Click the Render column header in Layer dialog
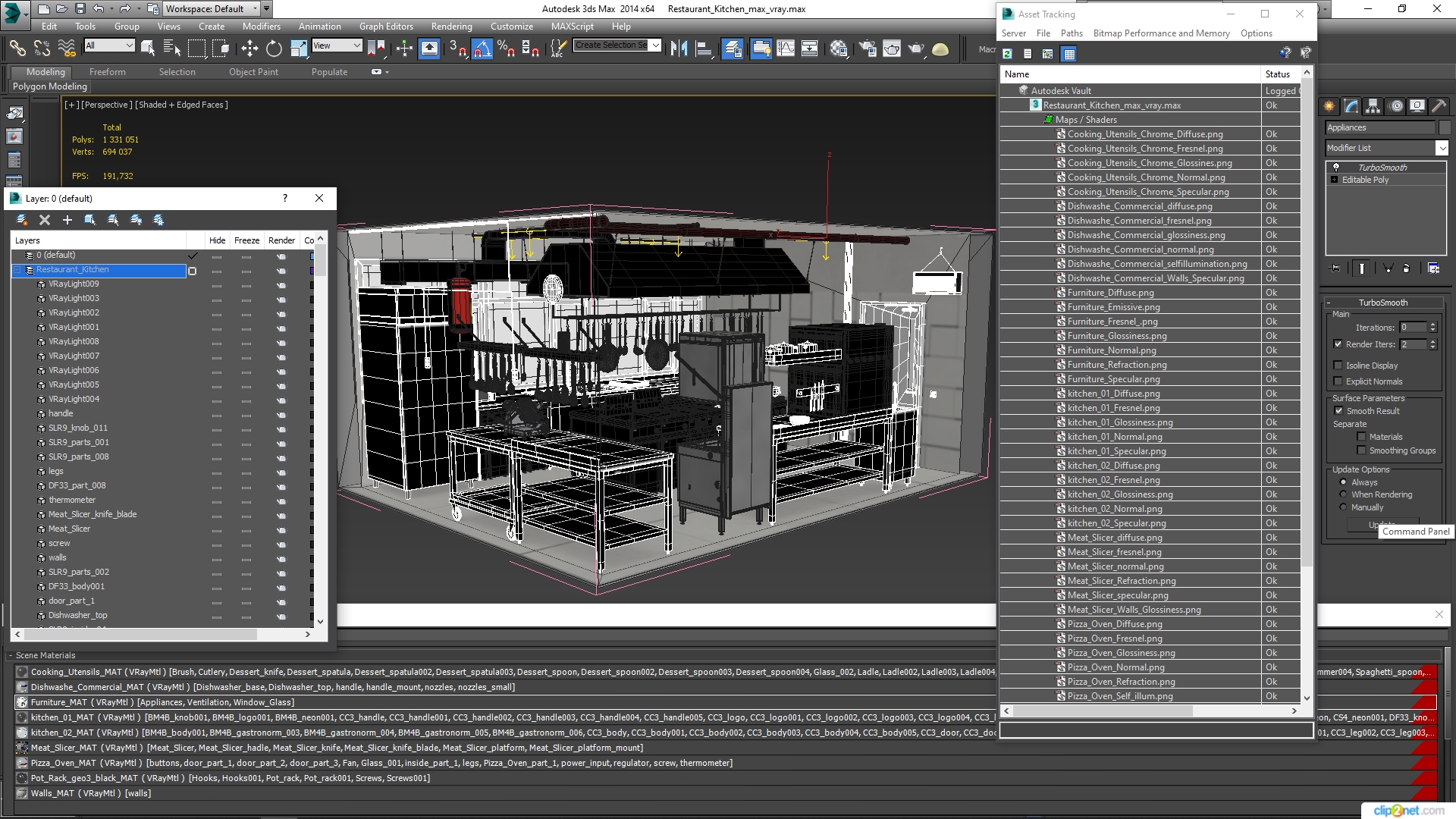The height and width of the screenshot is (819, 1456). pyautogui.click(x=282, y=240)
